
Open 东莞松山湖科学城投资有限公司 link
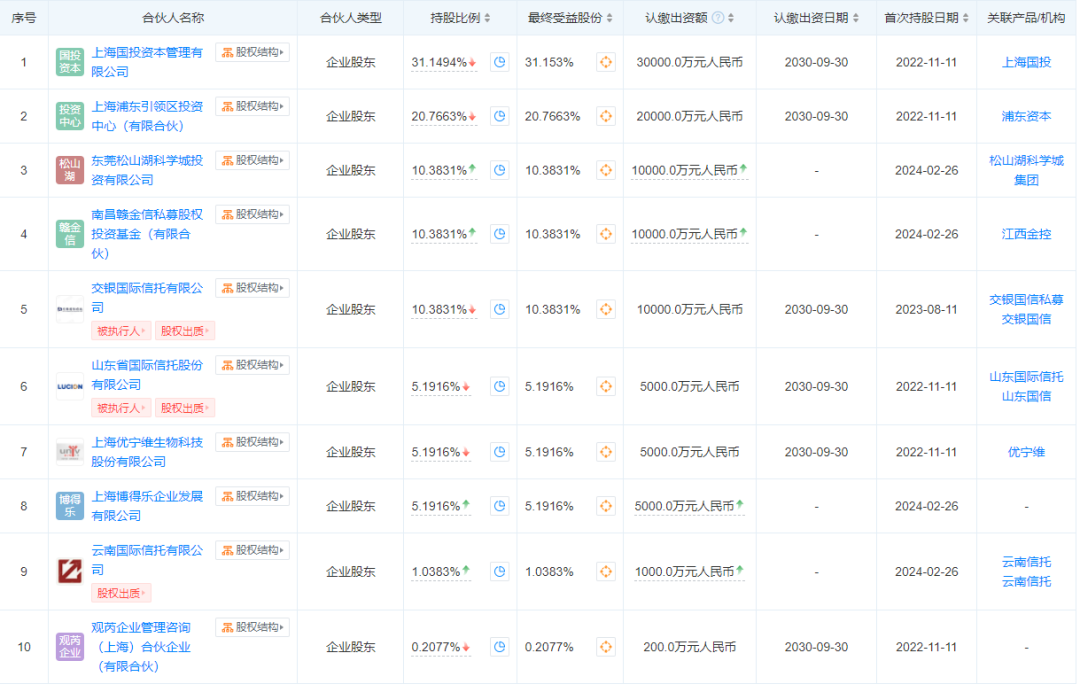tap(147, 170)
